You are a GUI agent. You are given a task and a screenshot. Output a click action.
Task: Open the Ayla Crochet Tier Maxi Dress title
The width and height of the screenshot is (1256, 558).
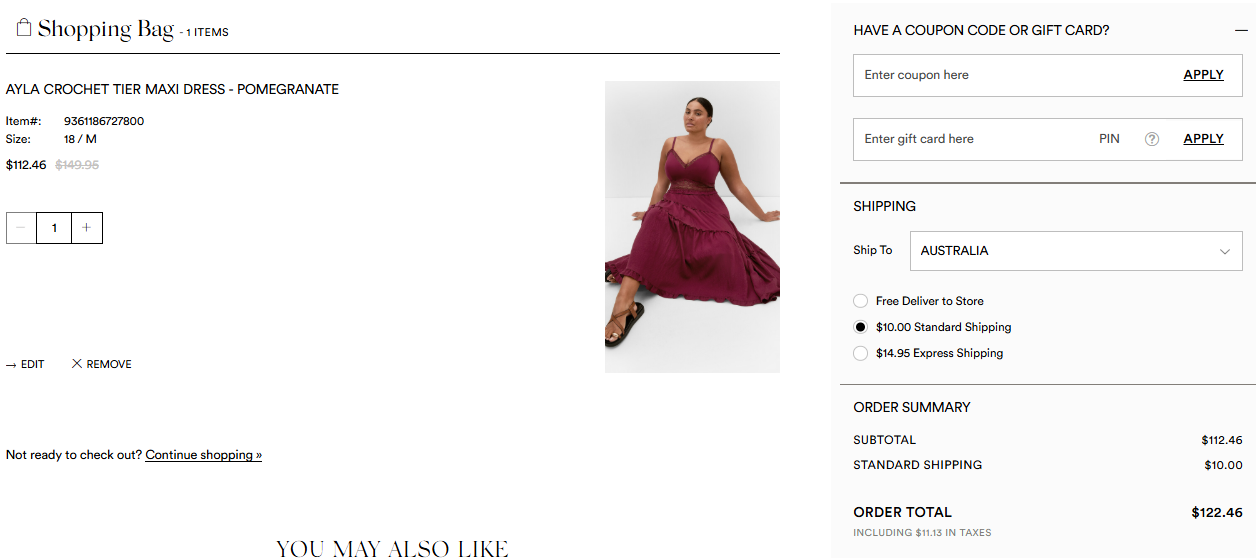click(172, 89)
